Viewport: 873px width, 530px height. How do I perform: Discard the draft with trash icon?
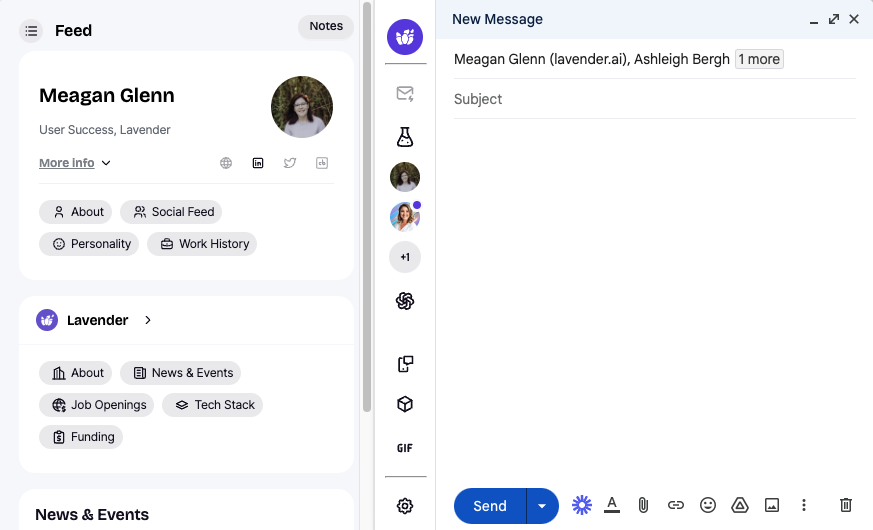click(x=846, y=505)
